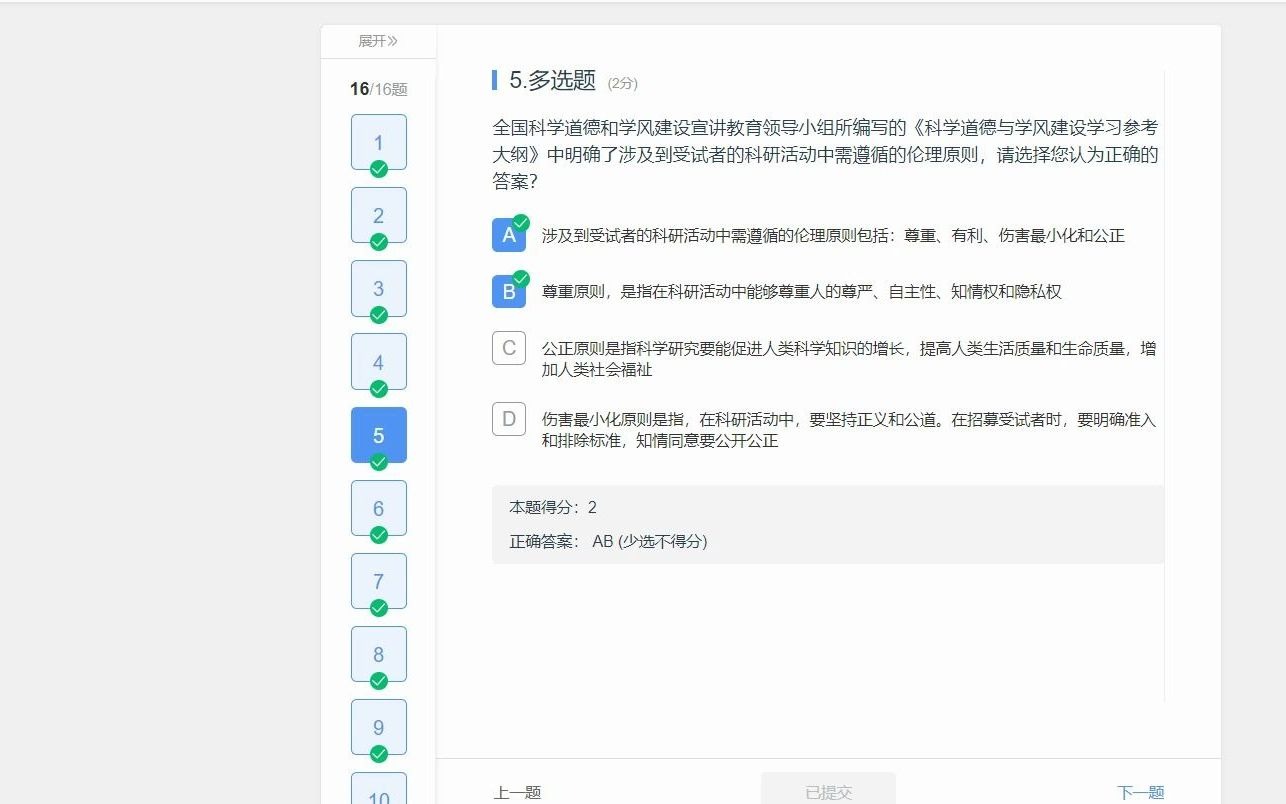Screen dimensions: 1286x804
Task: Click option B text beginning 尊重原则
Action: coord(802,292)
